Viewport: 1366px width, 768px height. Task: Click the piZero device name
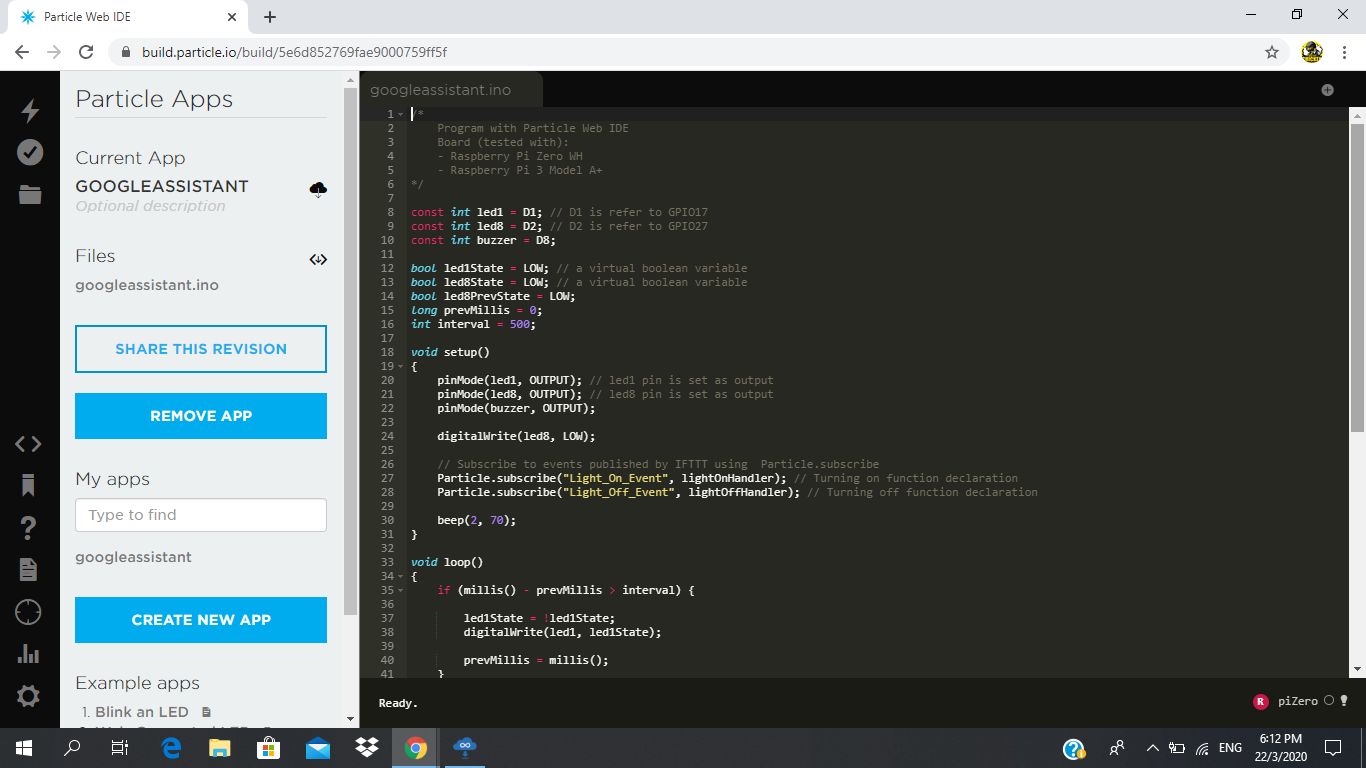point(1298,702)
